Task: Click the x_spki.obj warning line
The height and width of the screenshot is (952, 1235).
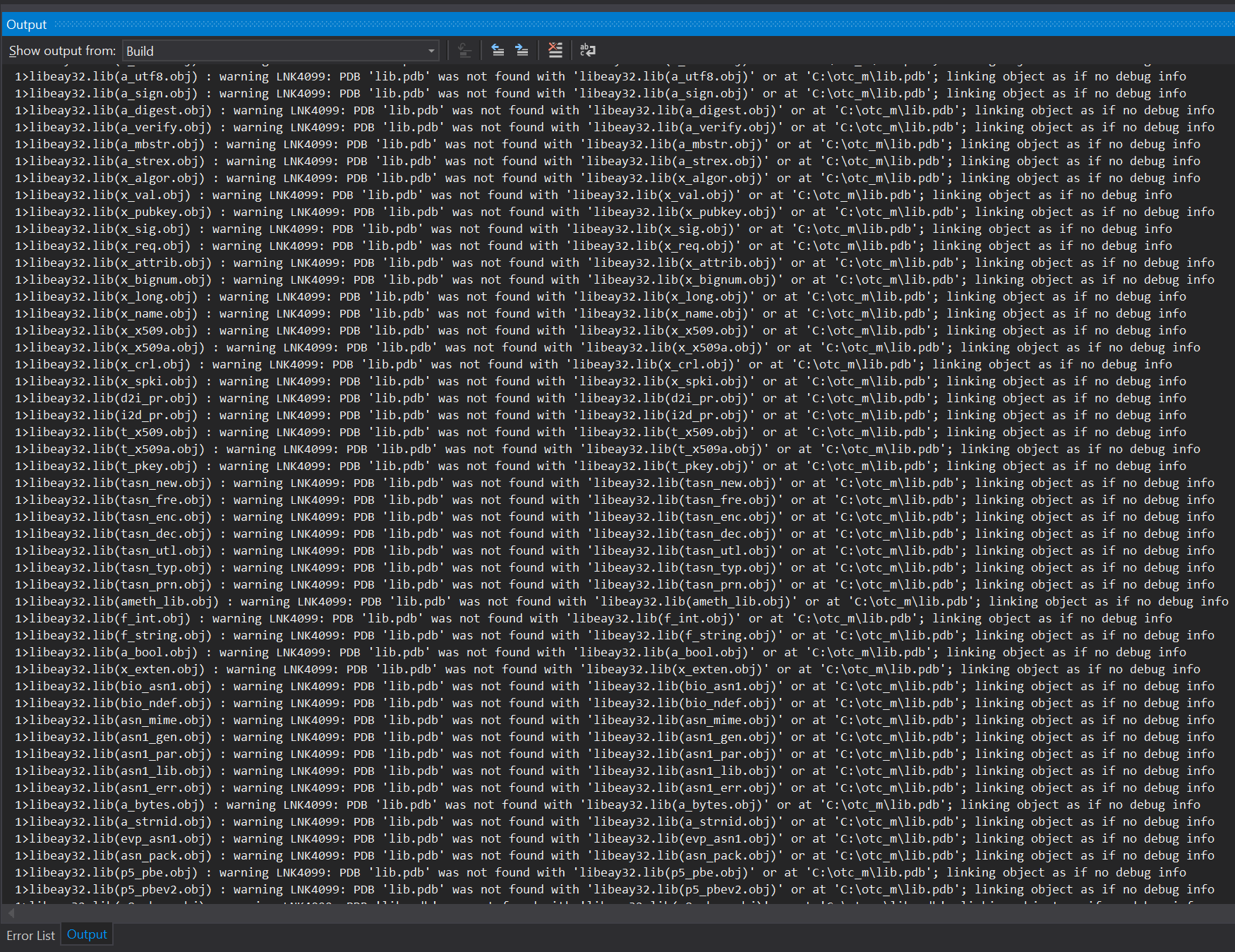Action: pyautogui.click(x=601, y=381)
